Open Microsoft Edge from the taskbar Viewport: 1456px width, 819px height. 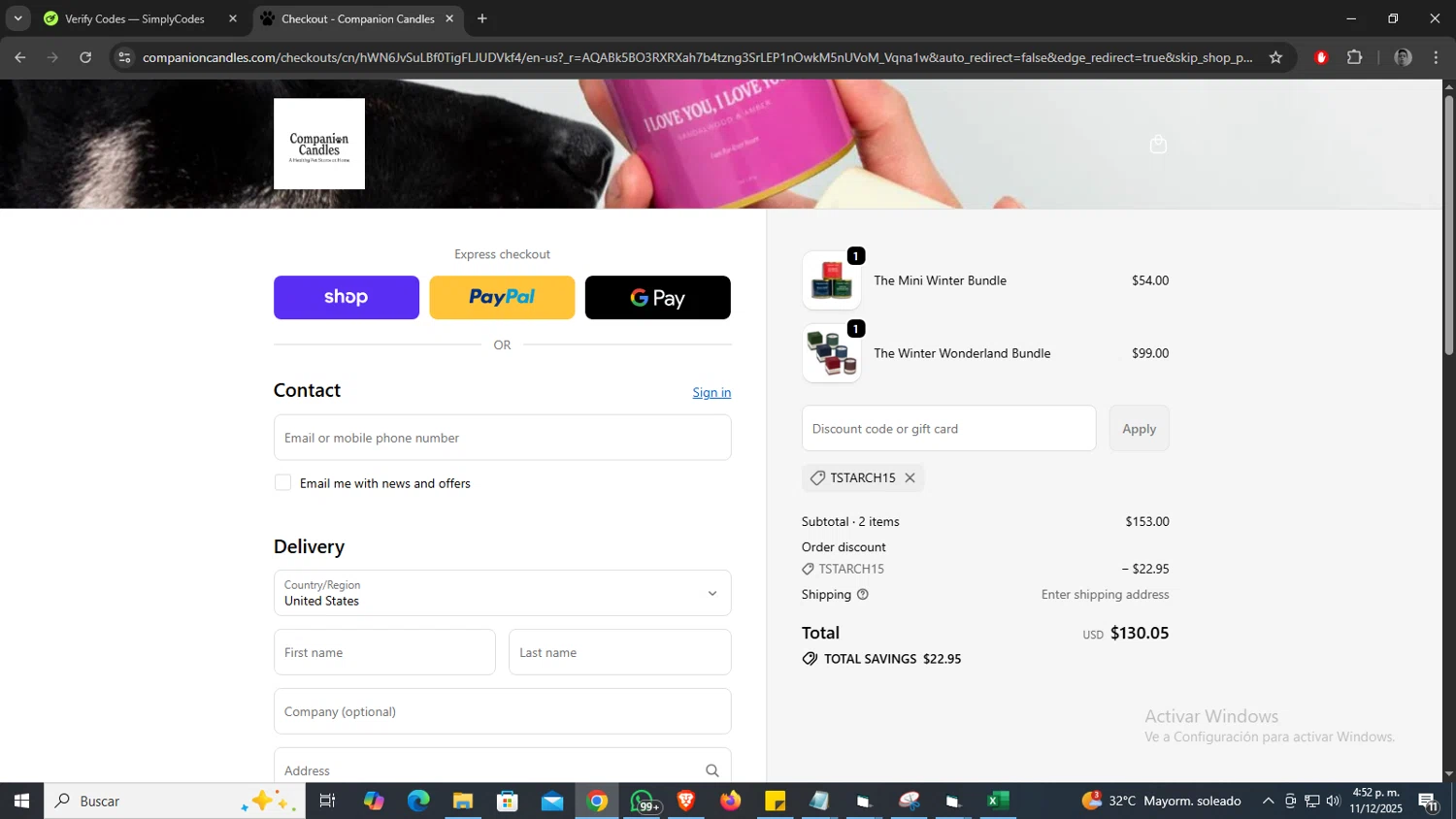pos(418,801)
